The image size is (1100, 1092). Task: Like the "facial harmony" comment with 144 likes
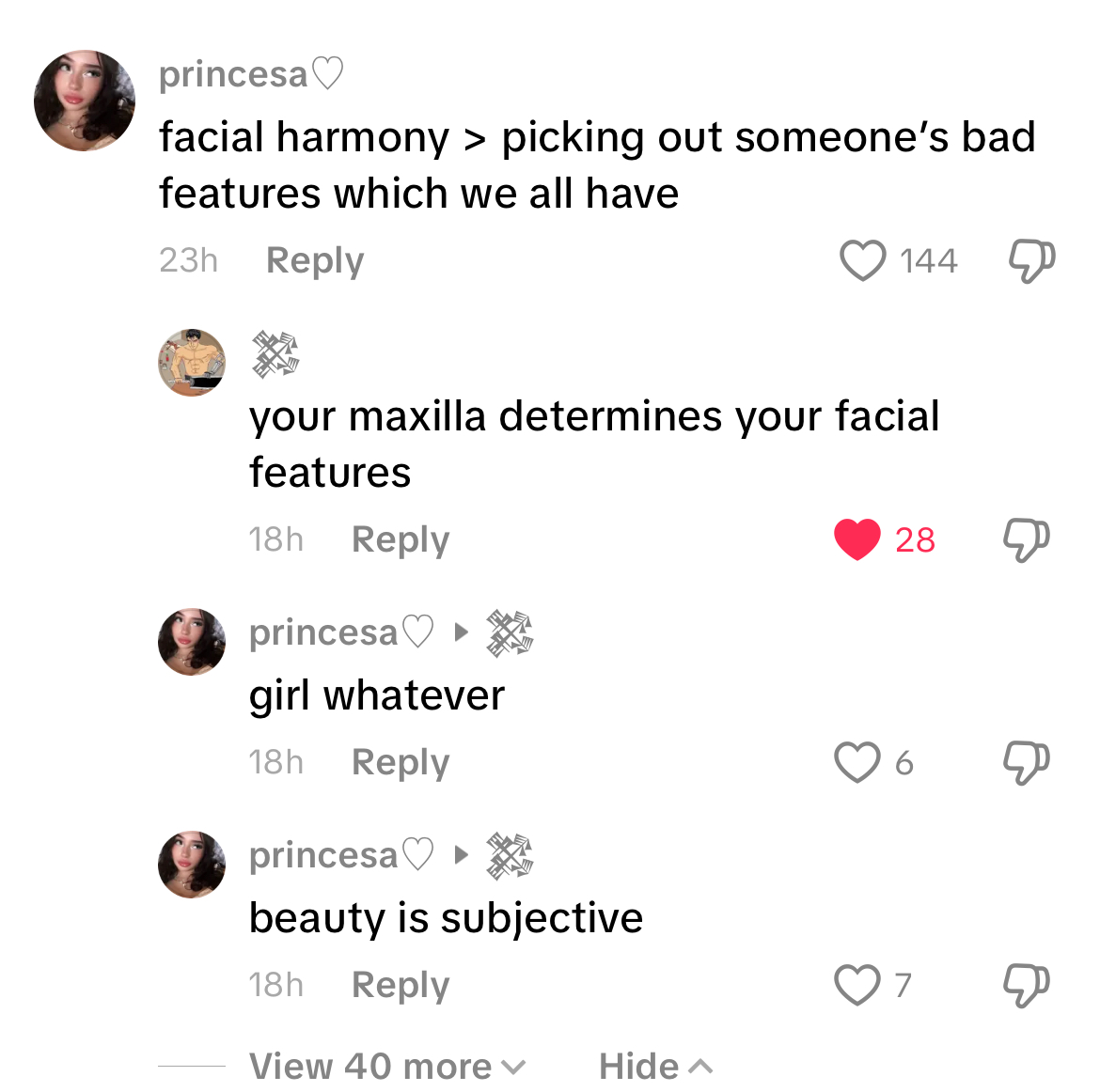(x=862, y=260)
